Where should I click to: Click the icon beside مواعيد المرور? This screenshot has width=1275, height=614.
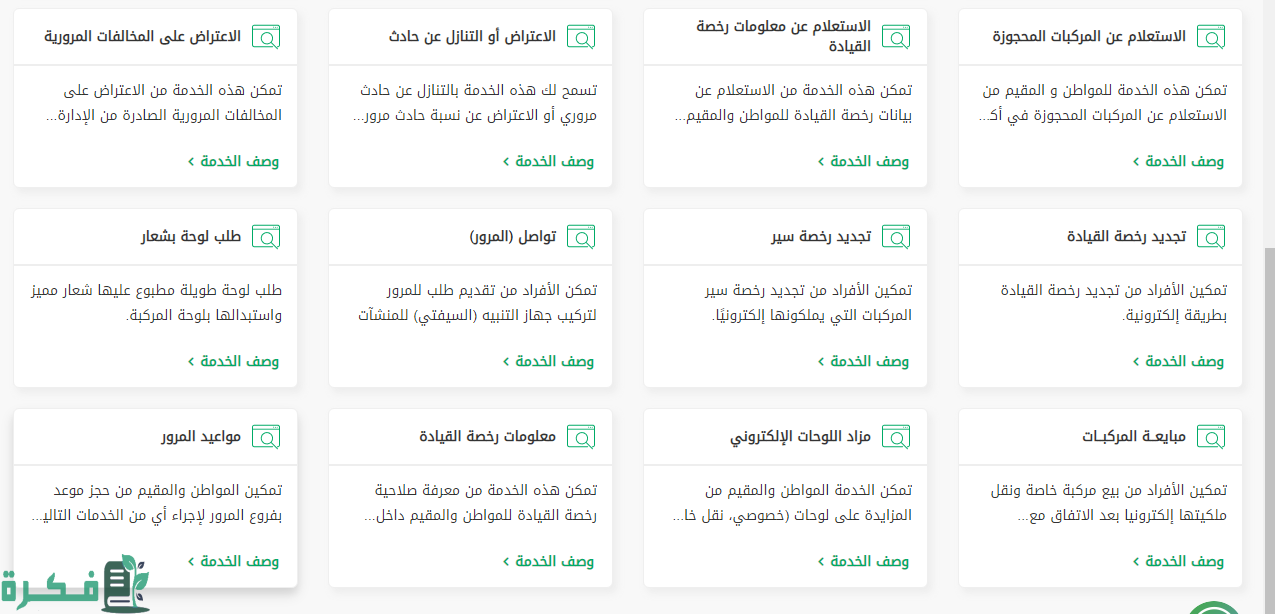(x=266, y=437)
